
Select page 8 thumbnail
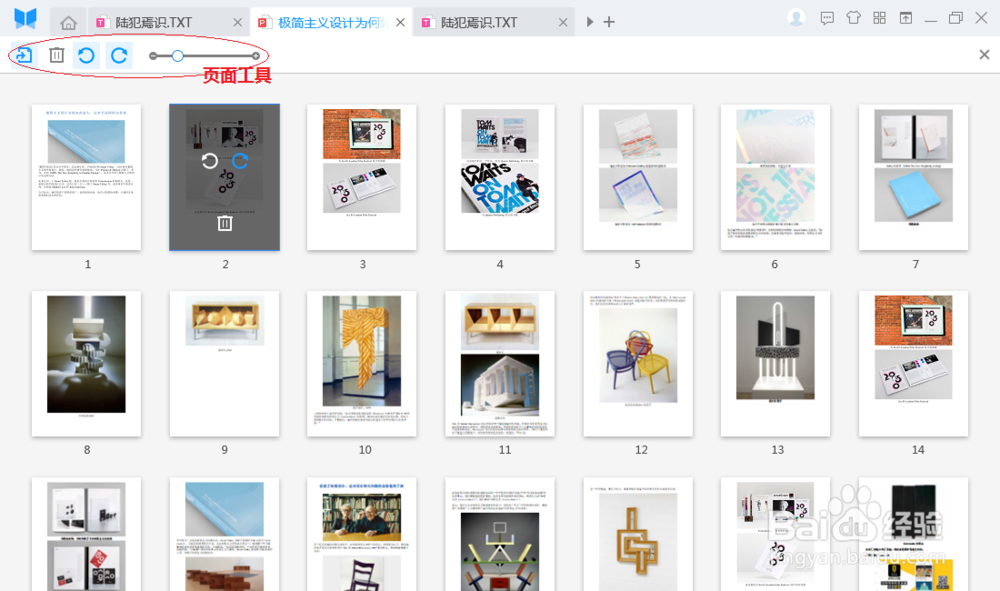(86, 364)
